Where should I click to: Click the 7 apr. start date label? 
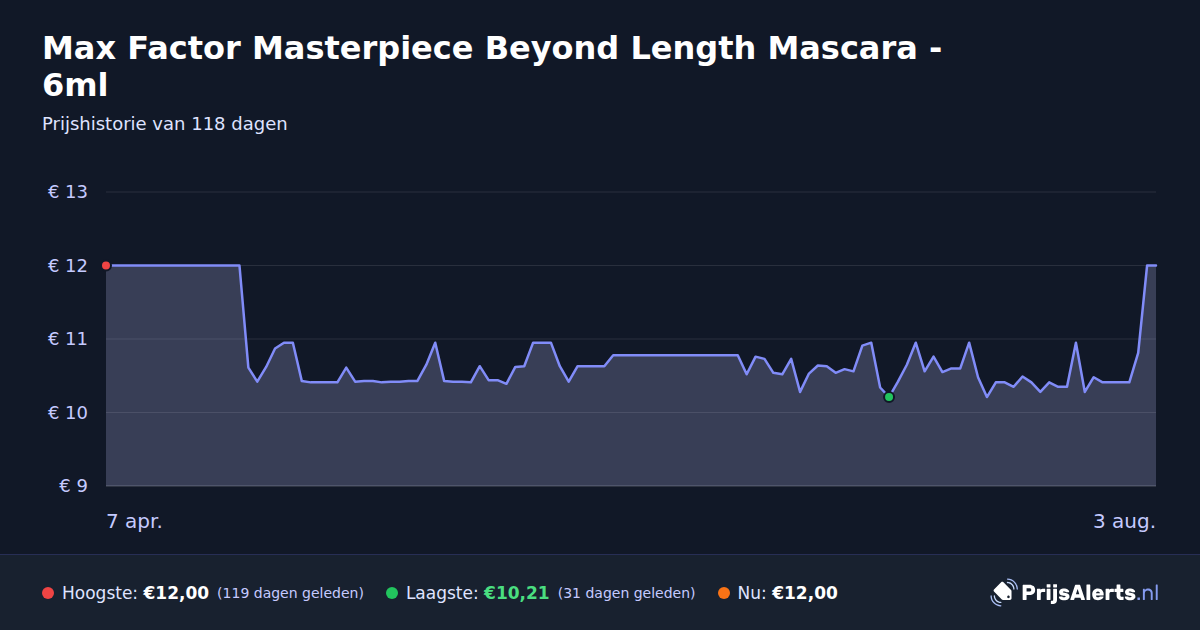pos(135,521)
